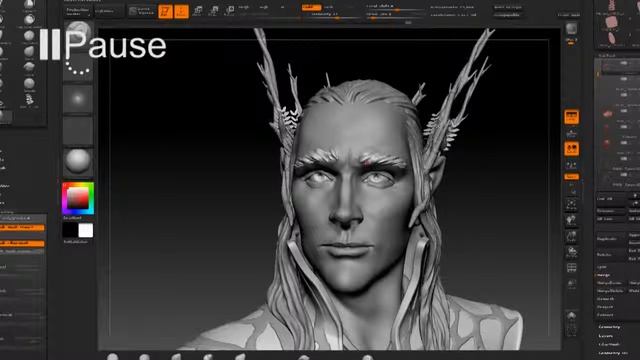
Task: Select the white main color swatch
Action: [x=86, y=230]
